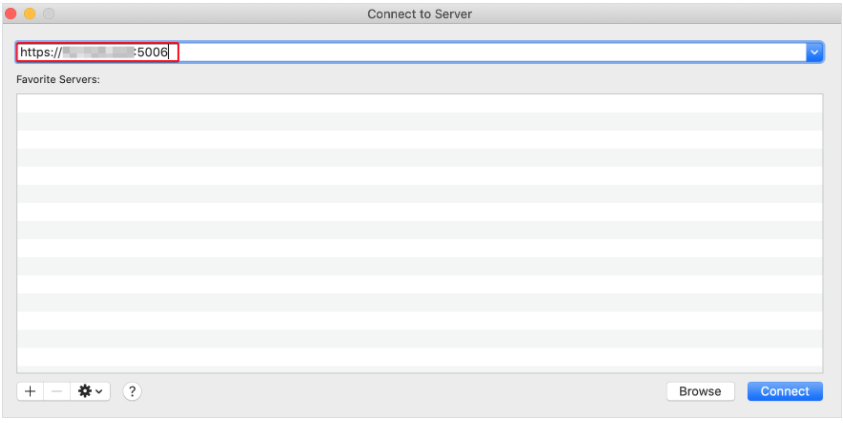843x423 pixels.
Task: Add server to favorites with plus button
Action: point(30,391)
